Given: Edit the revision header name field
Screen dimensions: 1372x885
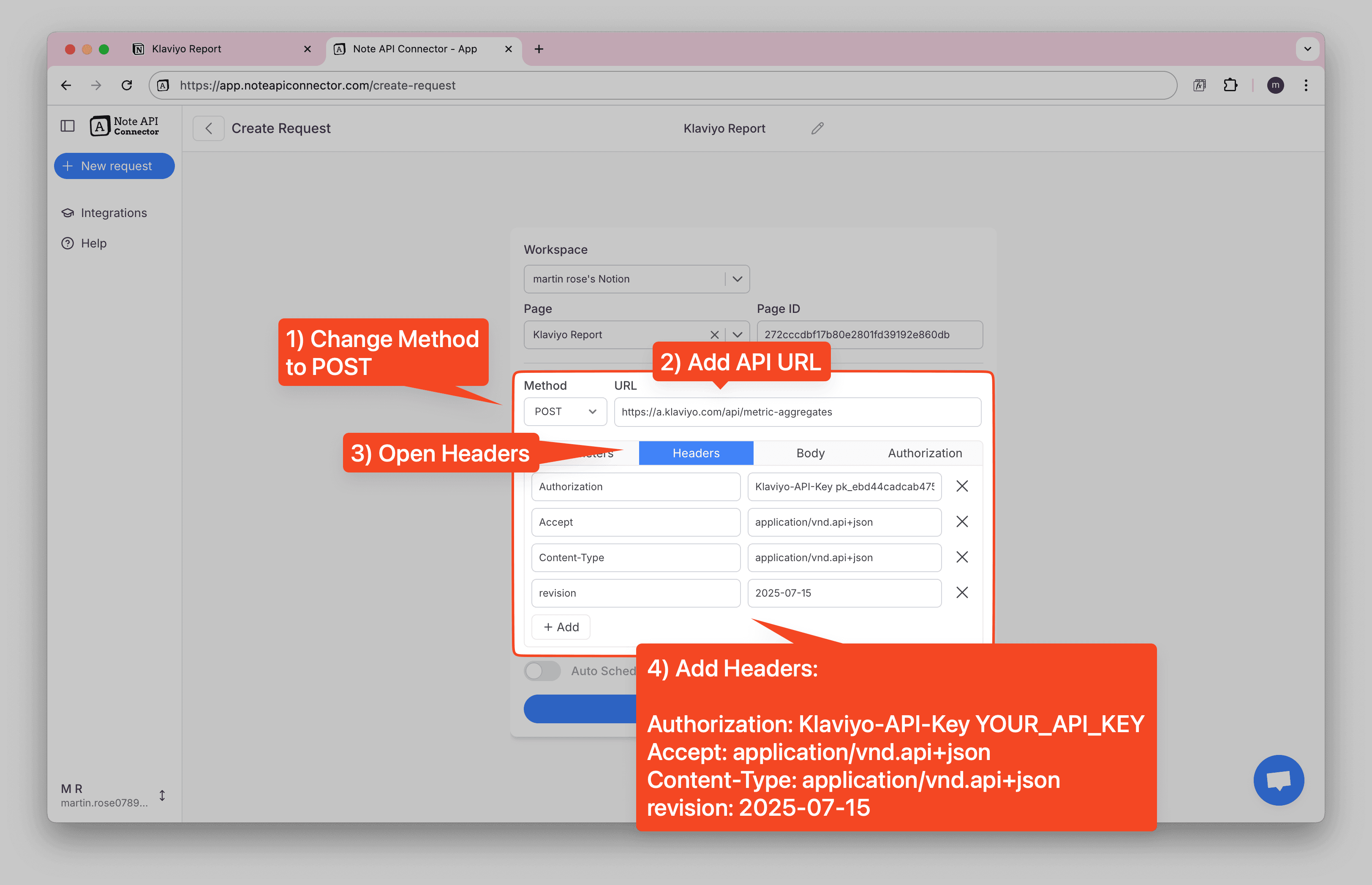Looking at the screenshot, I should pos(635,593).
